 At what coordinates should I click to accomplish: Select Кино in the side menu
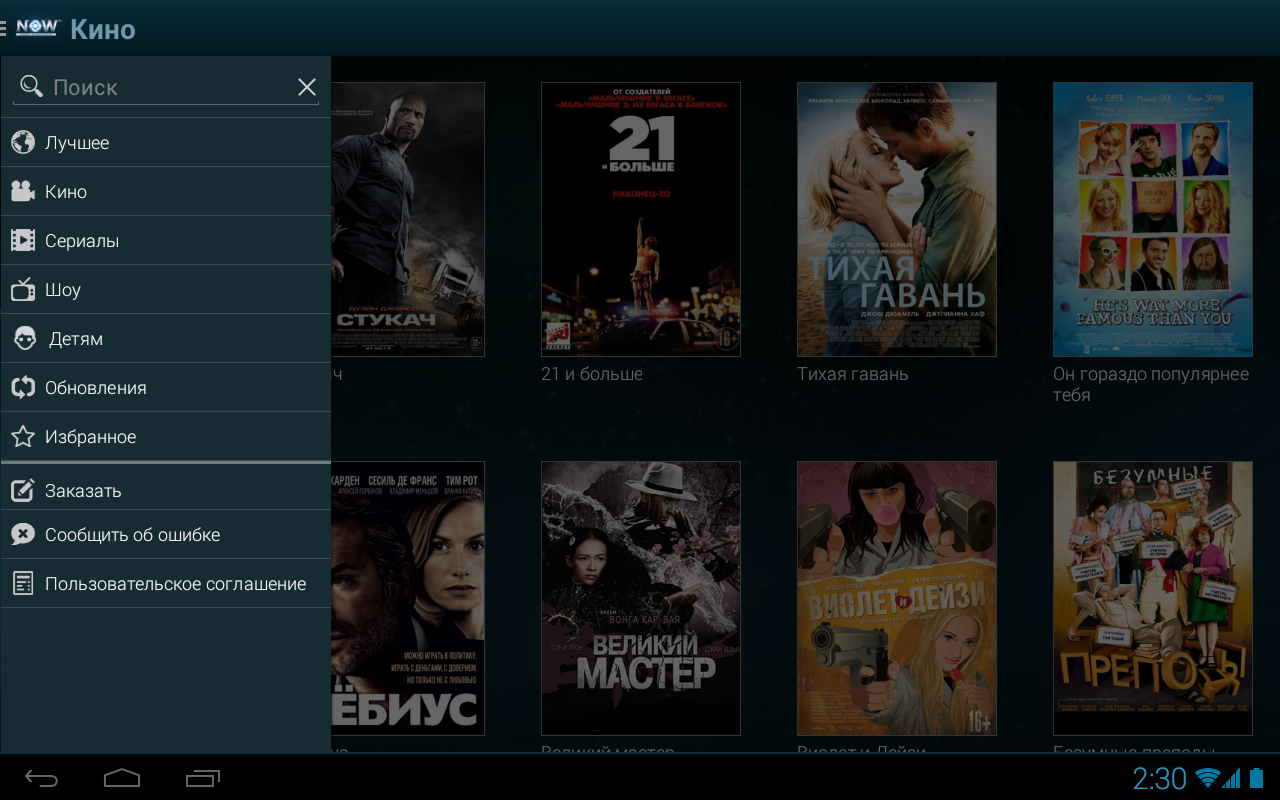166,191
